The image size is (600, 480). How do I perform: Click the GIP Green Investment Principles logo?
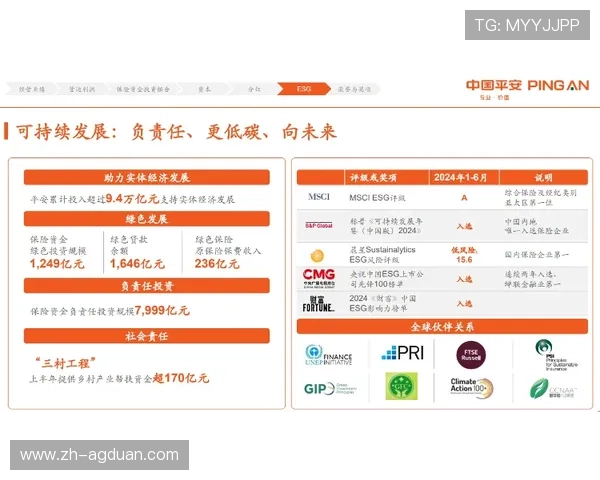click(x=330, y=389)
